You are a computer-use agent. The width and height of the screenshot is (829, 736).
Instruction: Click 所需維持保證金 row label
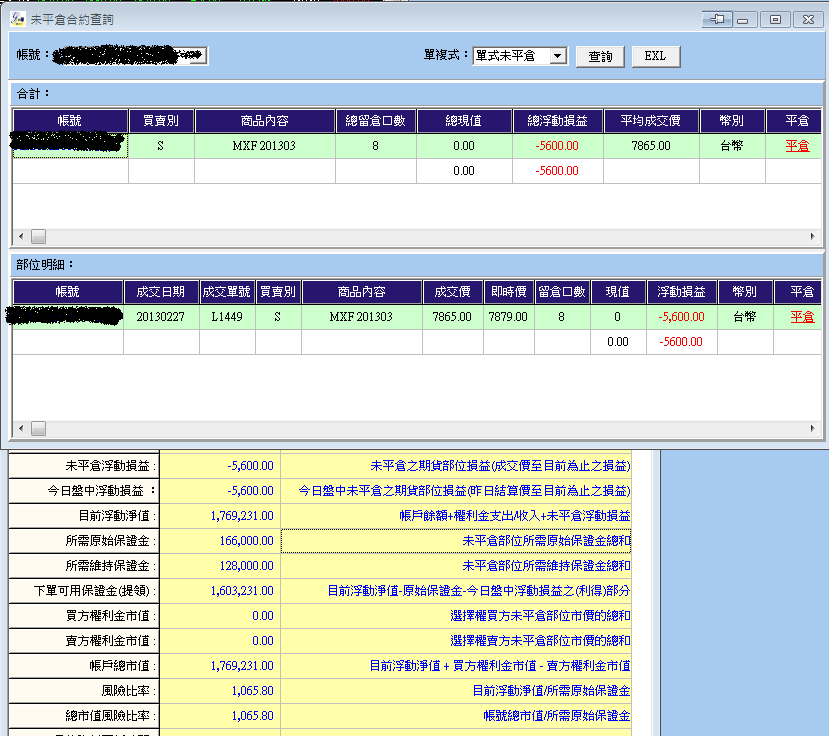[x=84, y=566]
